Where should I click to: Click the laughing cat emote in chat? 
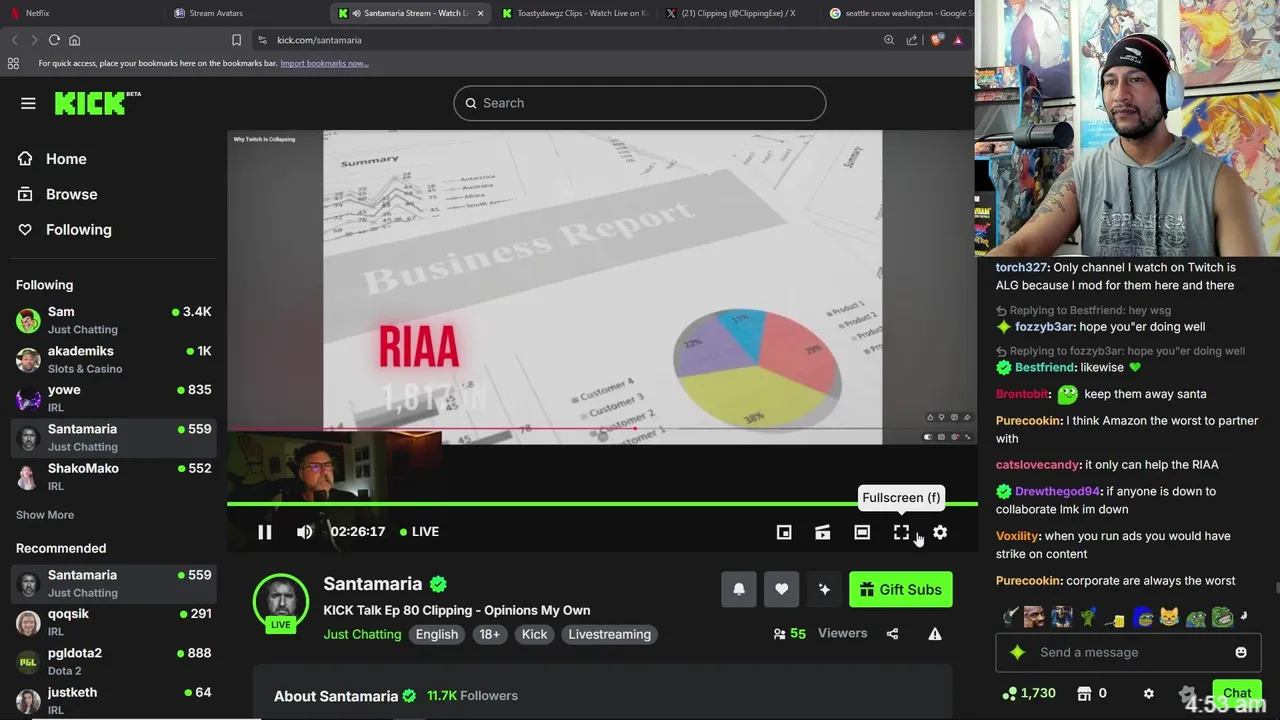(x=1169, y=617)
